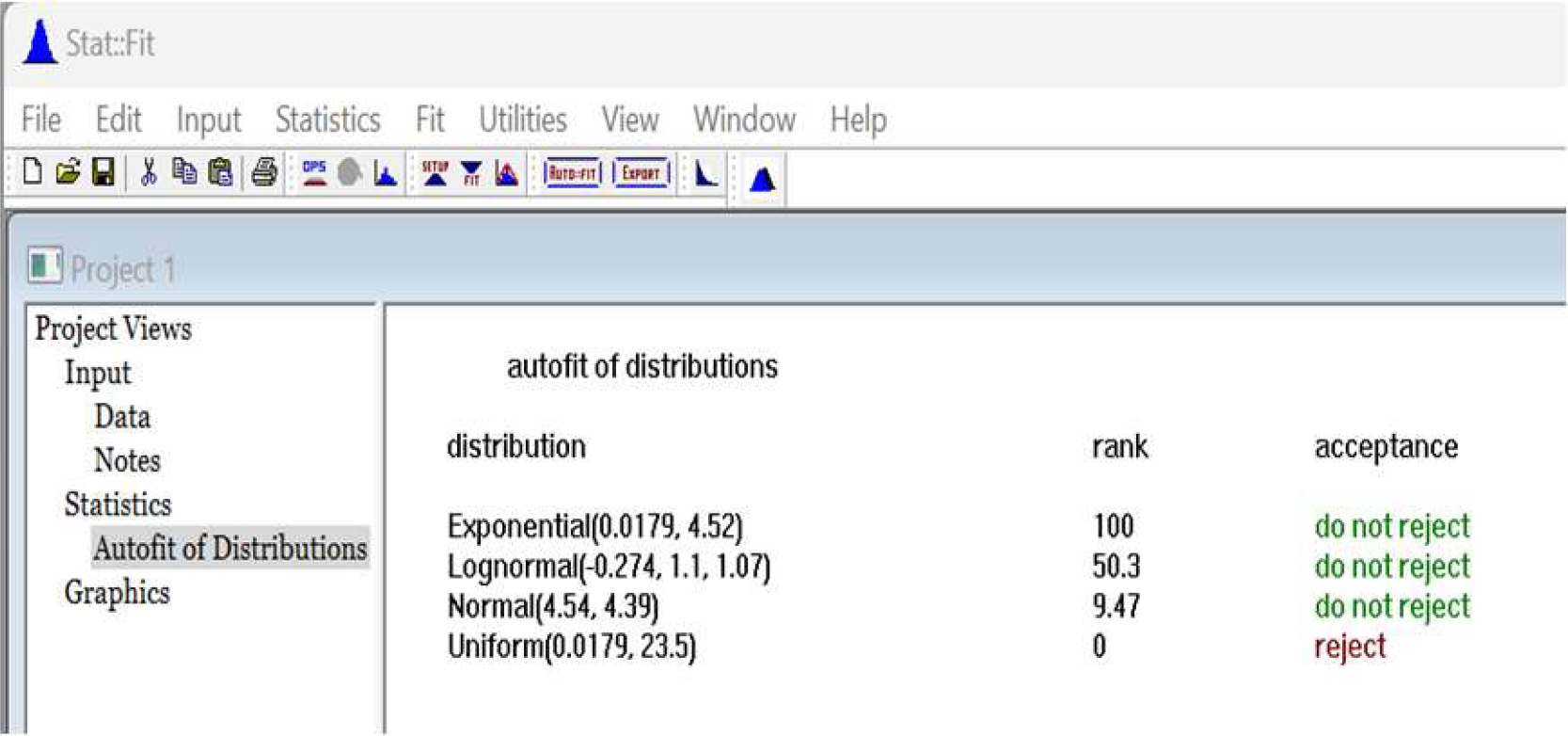Screen dimensions: 1568x736
Task: Open the Utilities menu
Action: click(522, 120)
